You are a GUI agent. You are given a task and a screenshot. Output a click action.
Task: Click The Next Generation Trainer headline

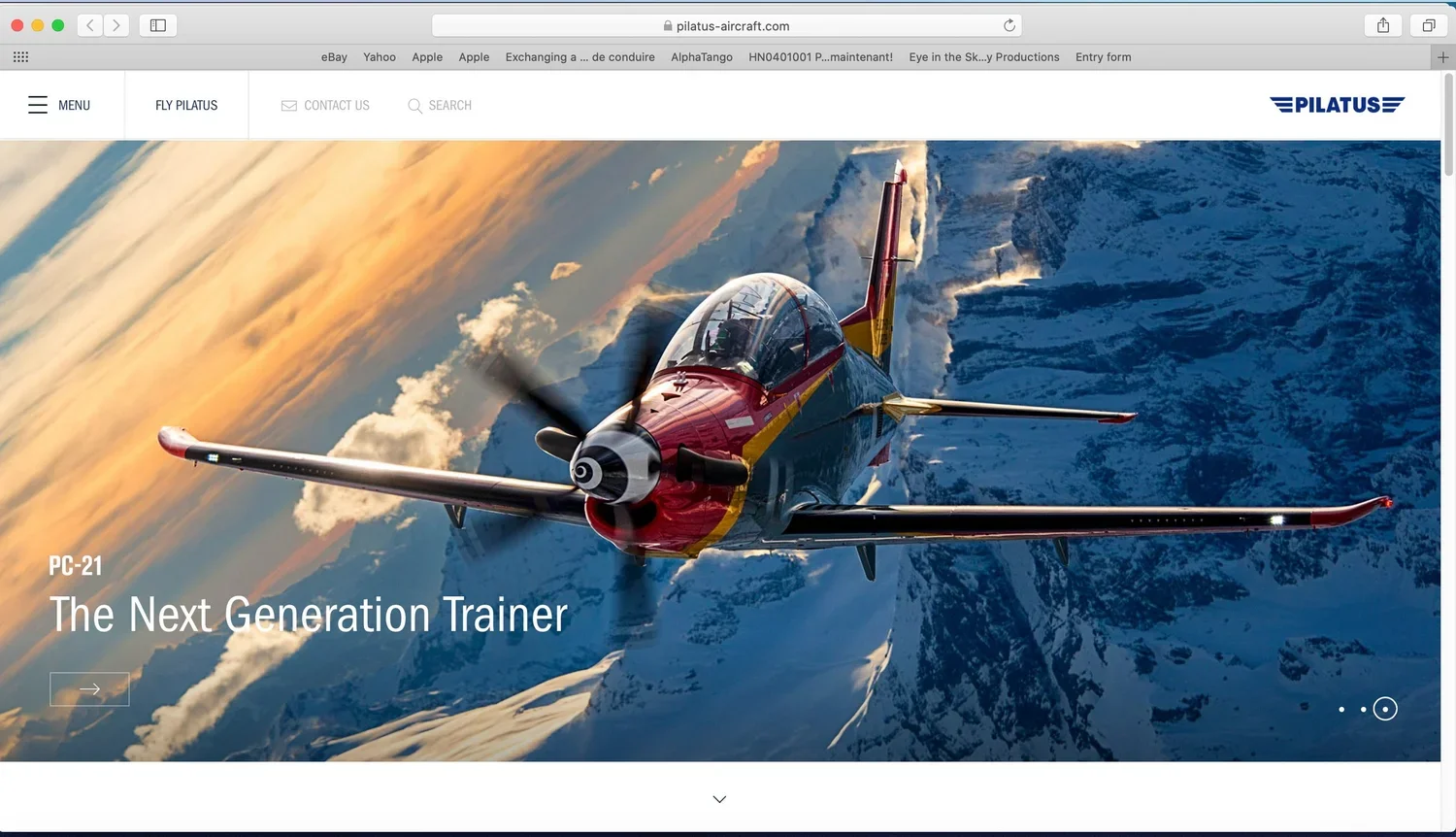309,616
